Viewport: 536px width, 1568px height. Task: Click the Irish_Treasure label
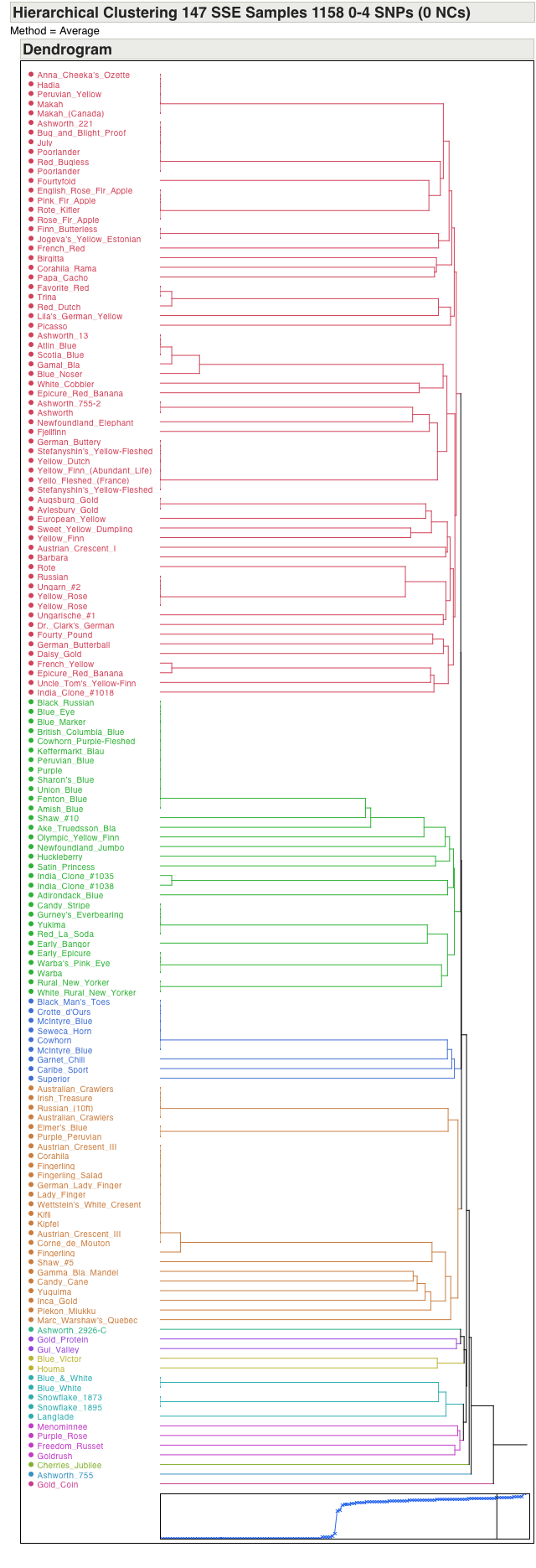(x=64, y=1099)
